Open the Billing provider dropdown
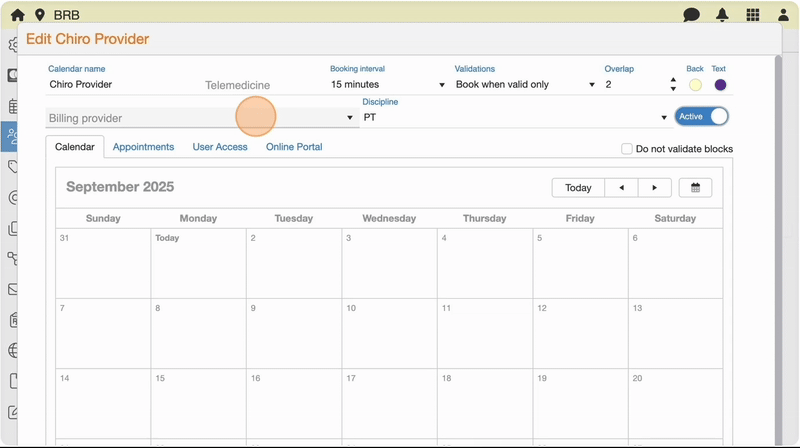Image resolution: width=800 pixels, height=448 pixels. tap(201, 118)
